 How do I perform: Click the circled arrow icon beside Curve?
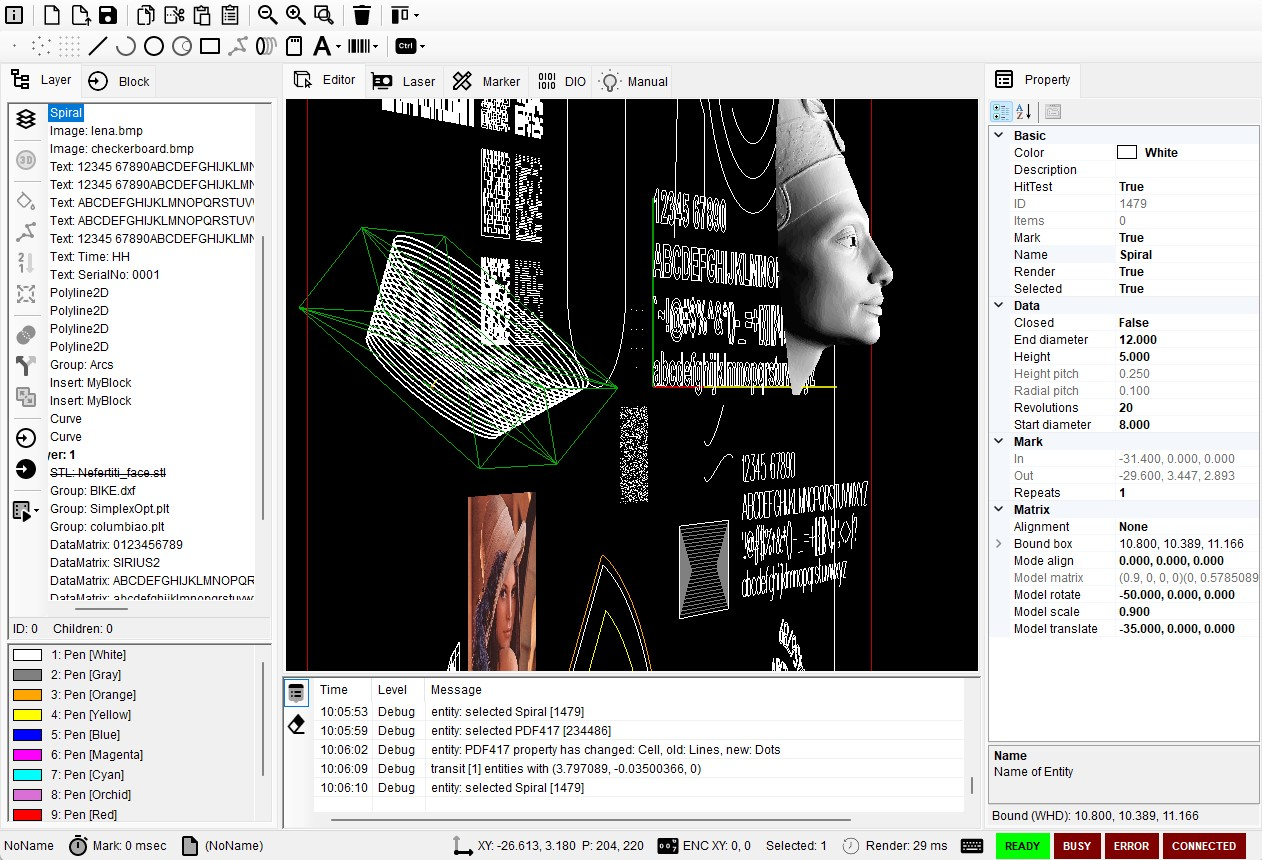pos(26,438)
